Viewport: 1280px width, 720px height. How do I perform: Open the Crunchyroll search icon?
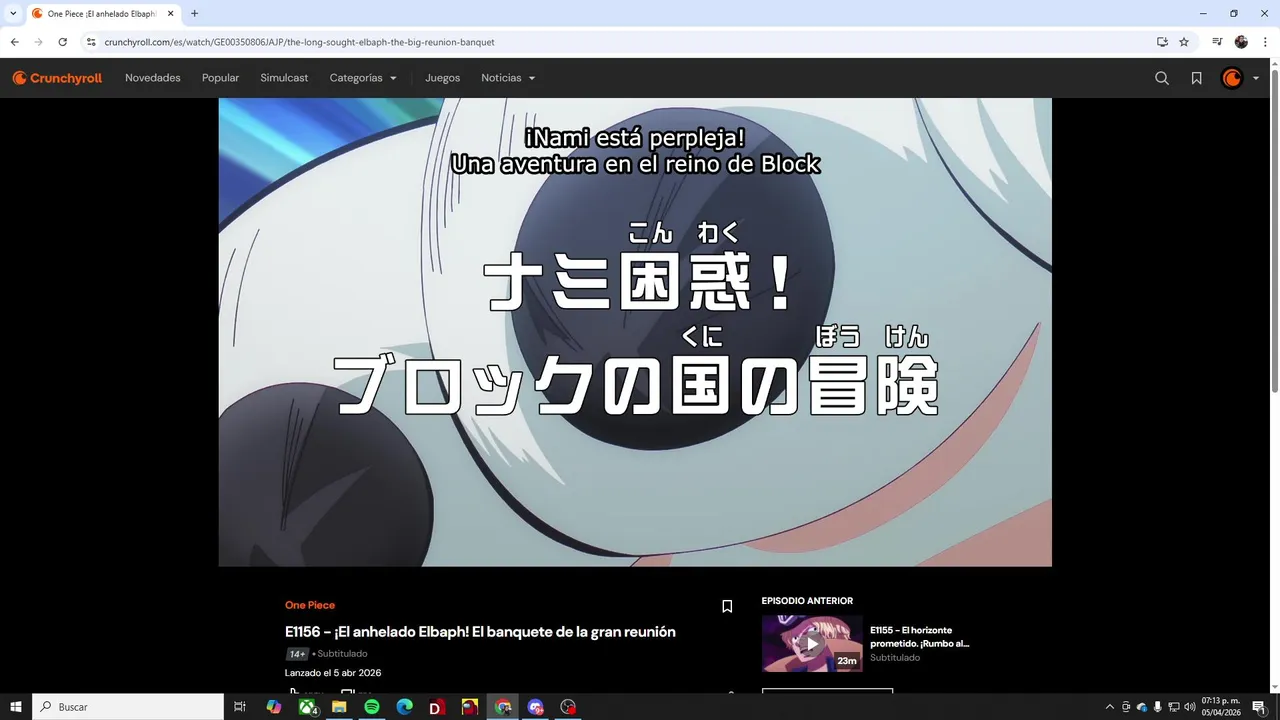[1162, 78]
